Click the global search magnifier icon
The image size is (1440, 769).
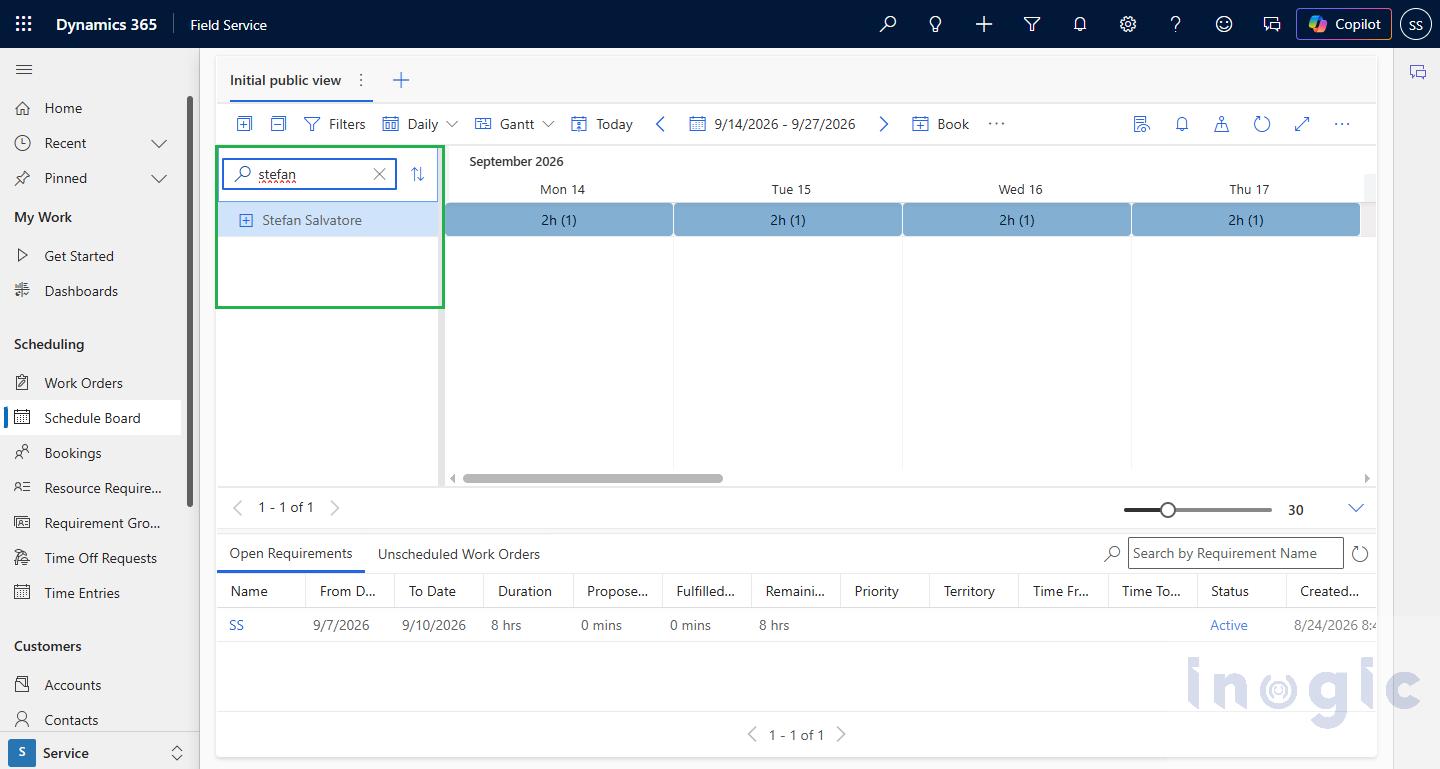[888, 24]
